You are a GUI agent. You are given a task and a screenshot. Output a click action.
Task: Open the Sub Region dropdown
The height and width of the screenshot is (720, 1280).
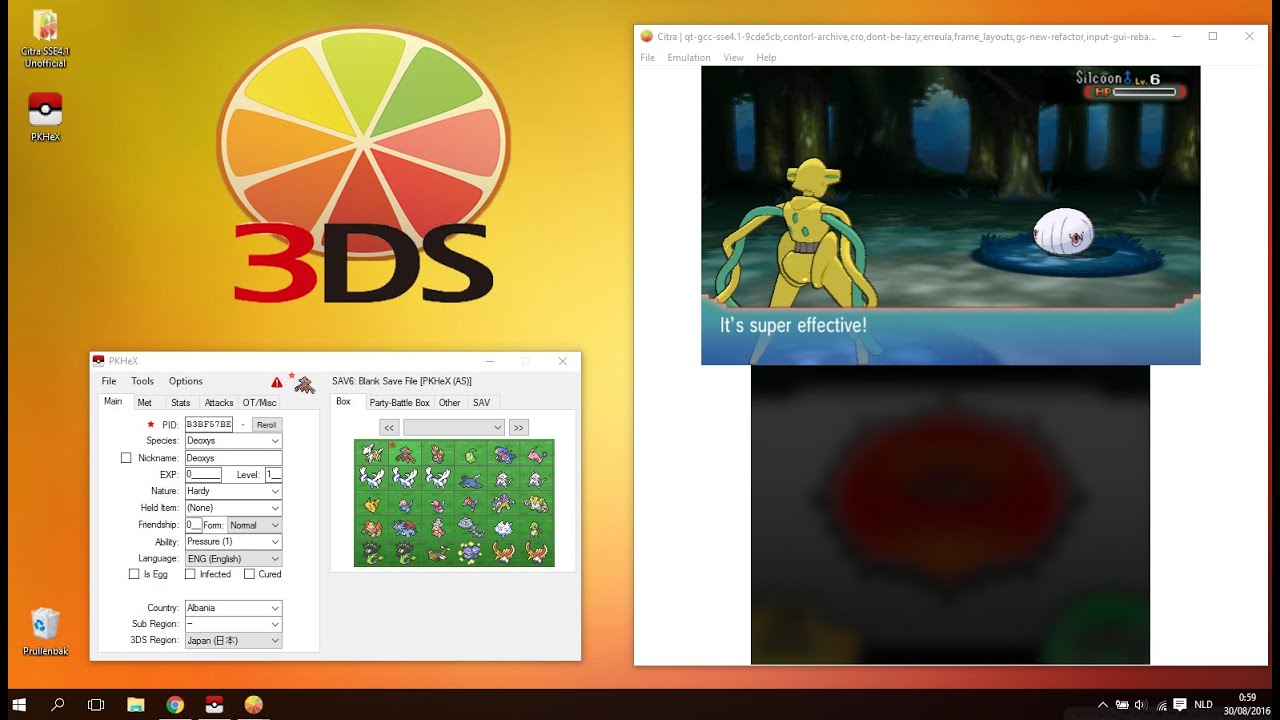click(x=233, y=624)
